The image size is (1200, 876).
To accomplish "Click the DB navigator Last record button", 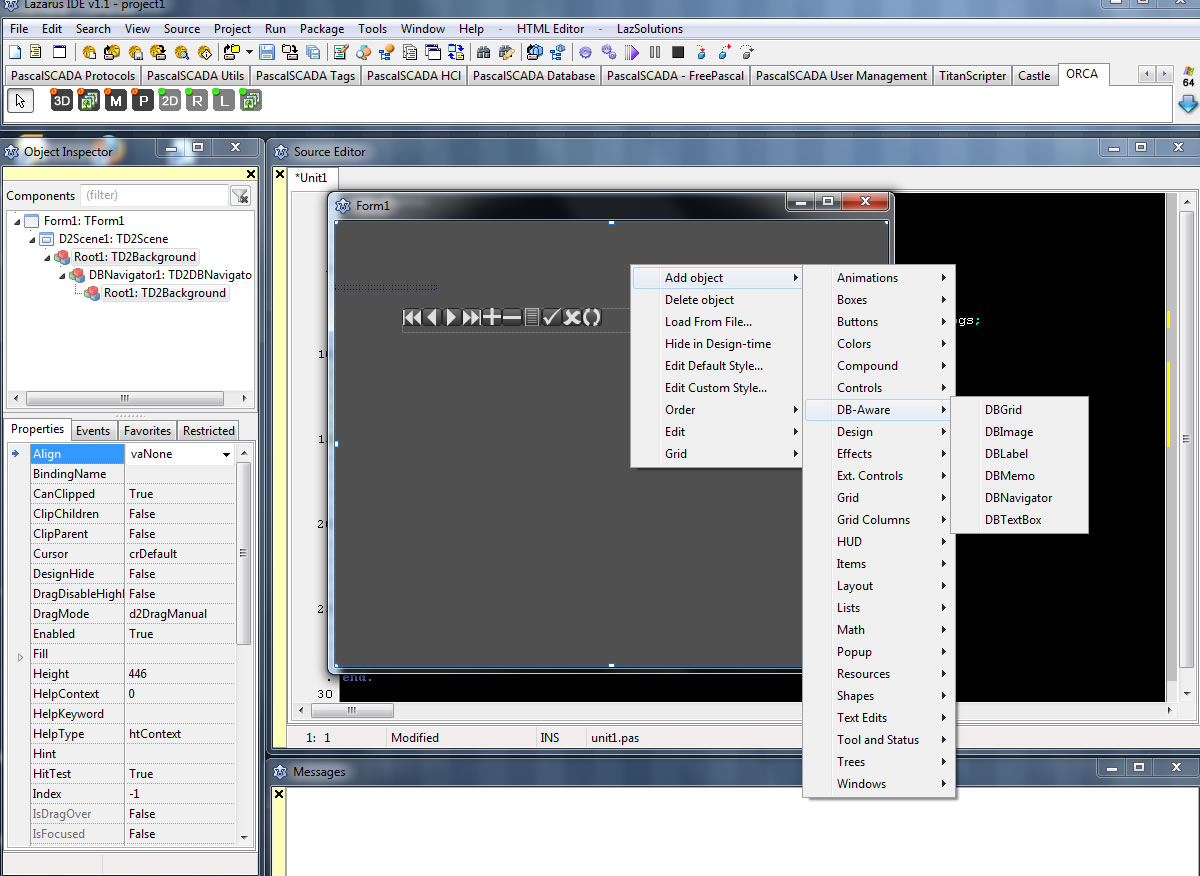I will coord(472,317).
